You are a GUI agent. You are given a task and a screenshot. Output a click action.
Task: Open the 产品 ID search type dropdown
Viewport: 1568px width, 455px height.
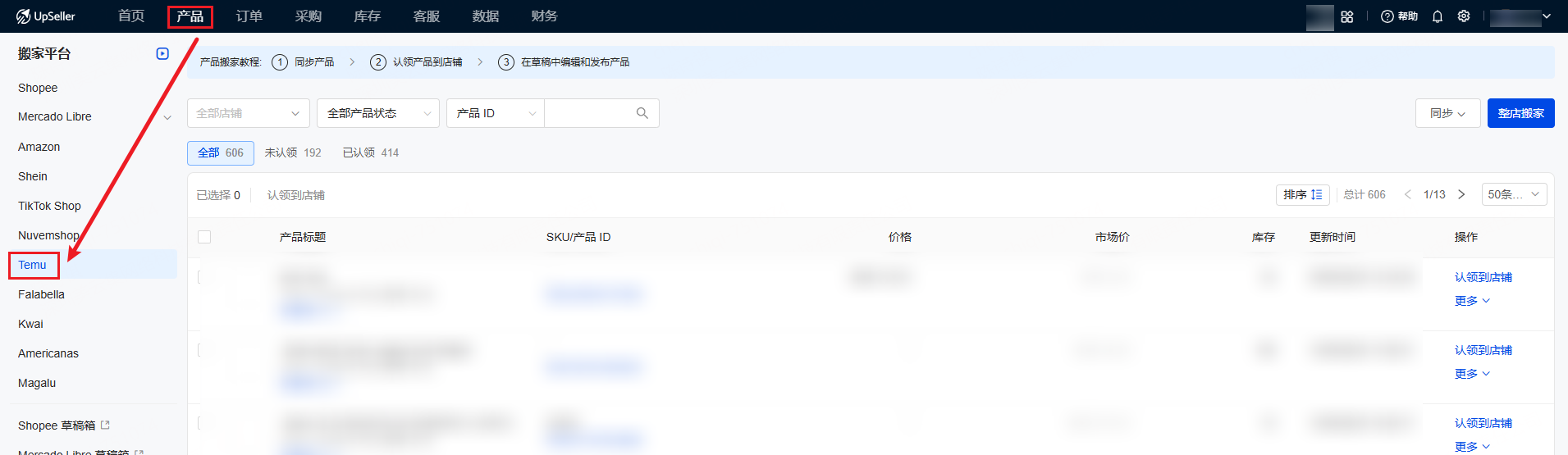[496, 113]
